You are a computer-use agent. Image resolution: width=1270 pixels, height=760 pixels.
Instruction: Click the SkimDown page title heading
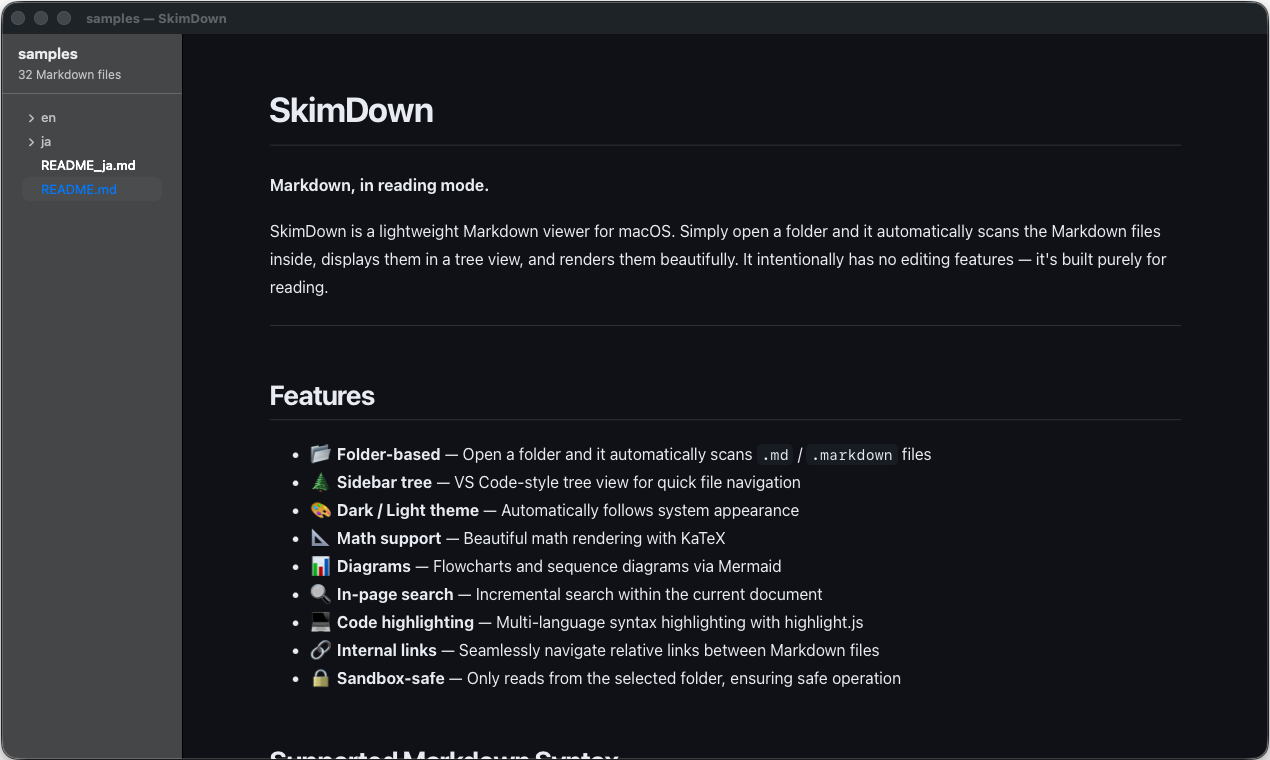351,111
